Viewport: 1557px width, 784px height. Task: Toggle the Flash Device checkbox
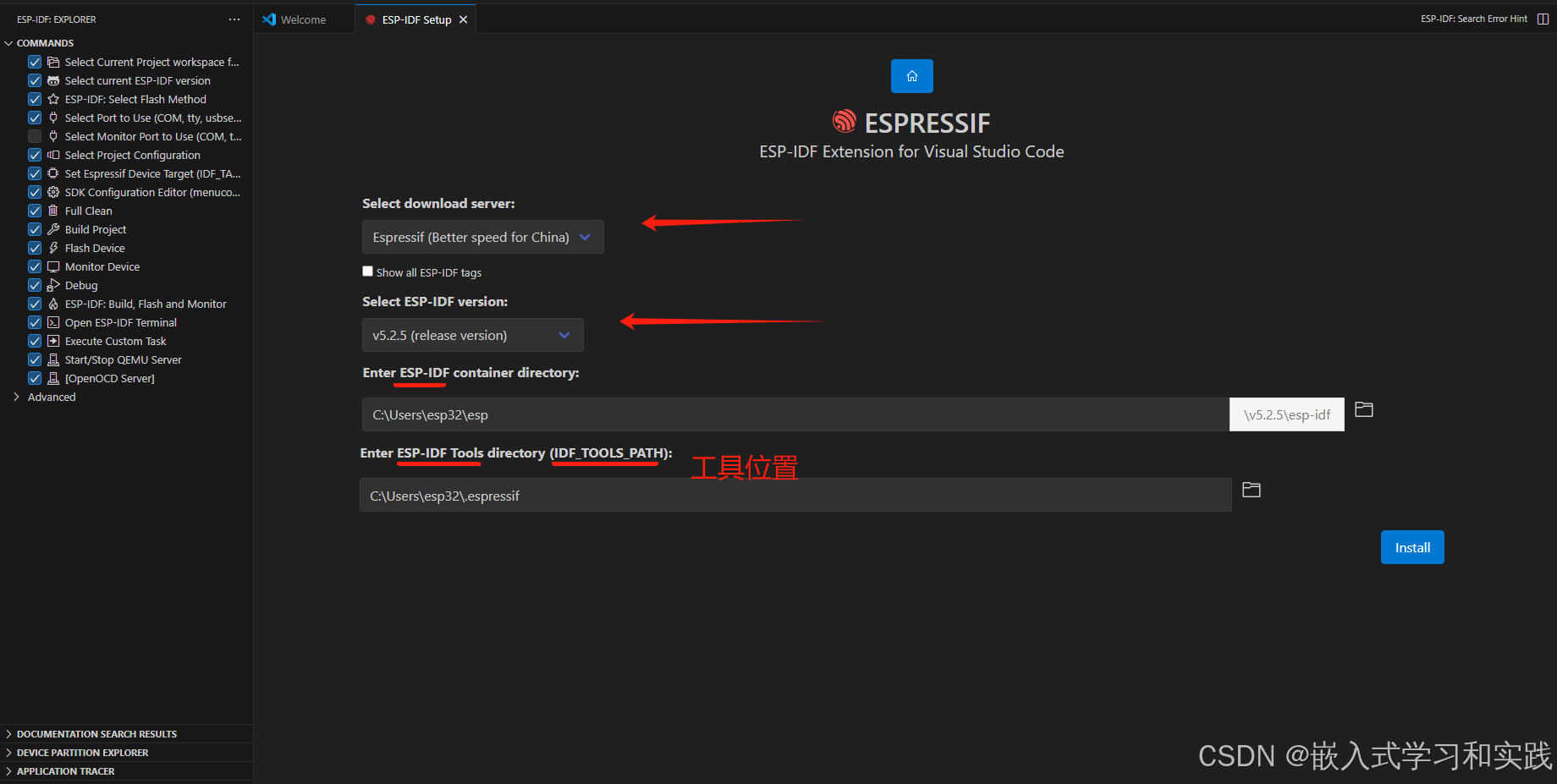click(35, 248)
